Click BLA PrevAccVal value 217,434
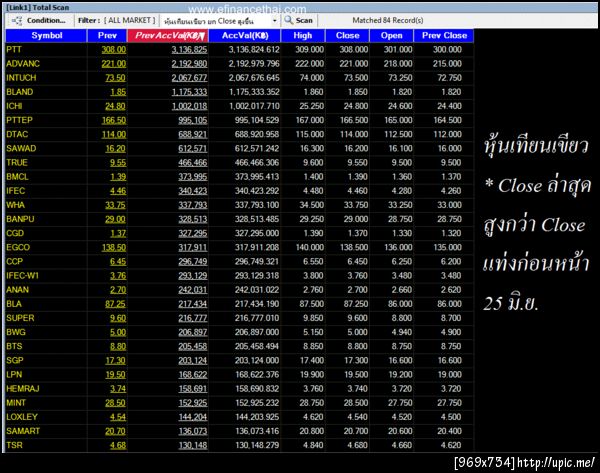The height and width of the screenshot is (473, 600). tap(192, 305)
